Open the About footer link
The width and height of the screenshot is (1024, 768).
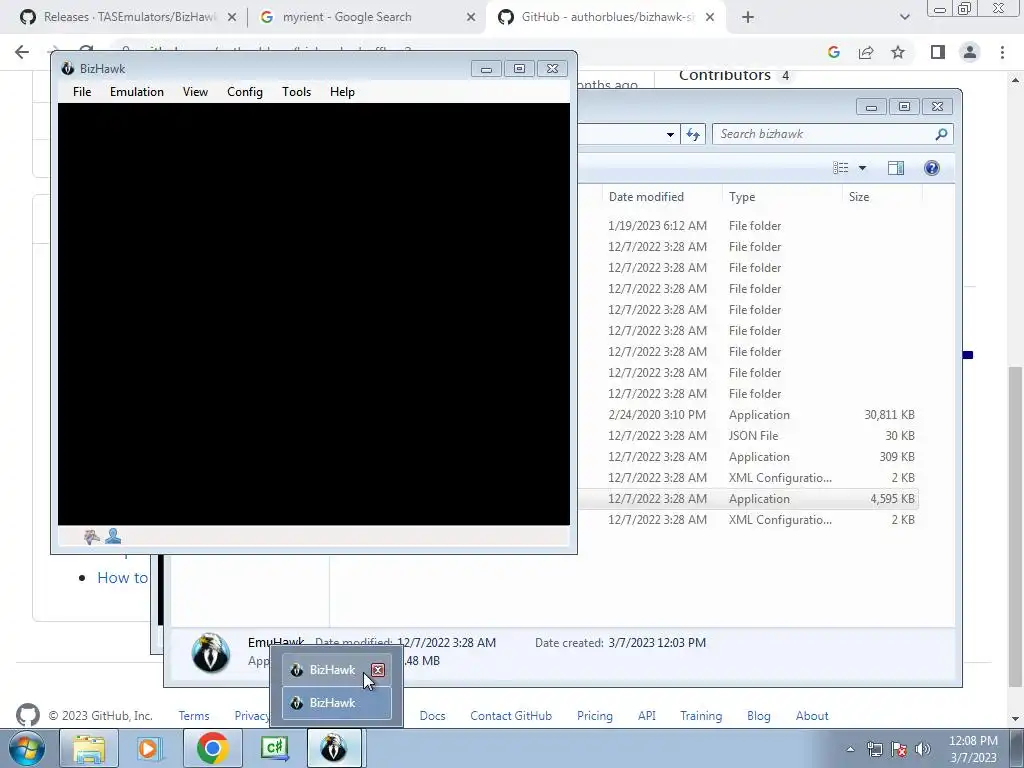(x=812, y=716)
